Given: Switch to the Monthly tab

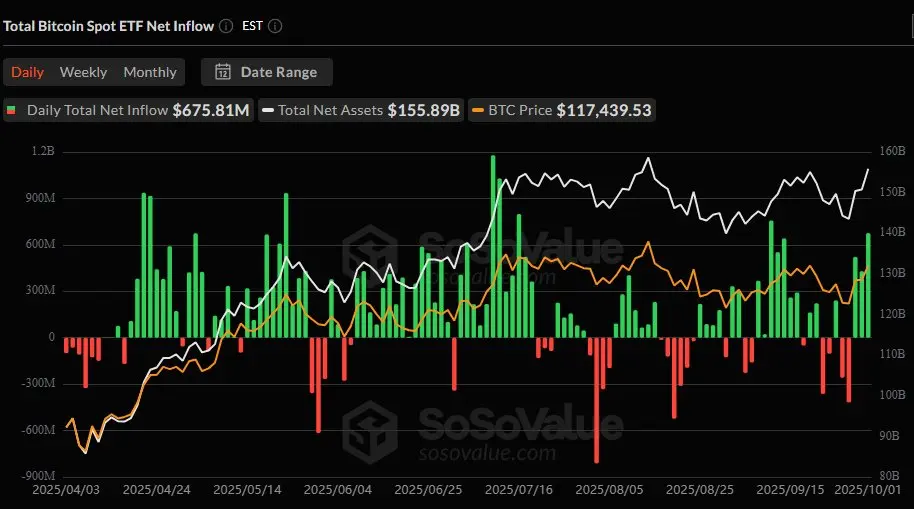Looking at the screenshot, I should 150,72.
